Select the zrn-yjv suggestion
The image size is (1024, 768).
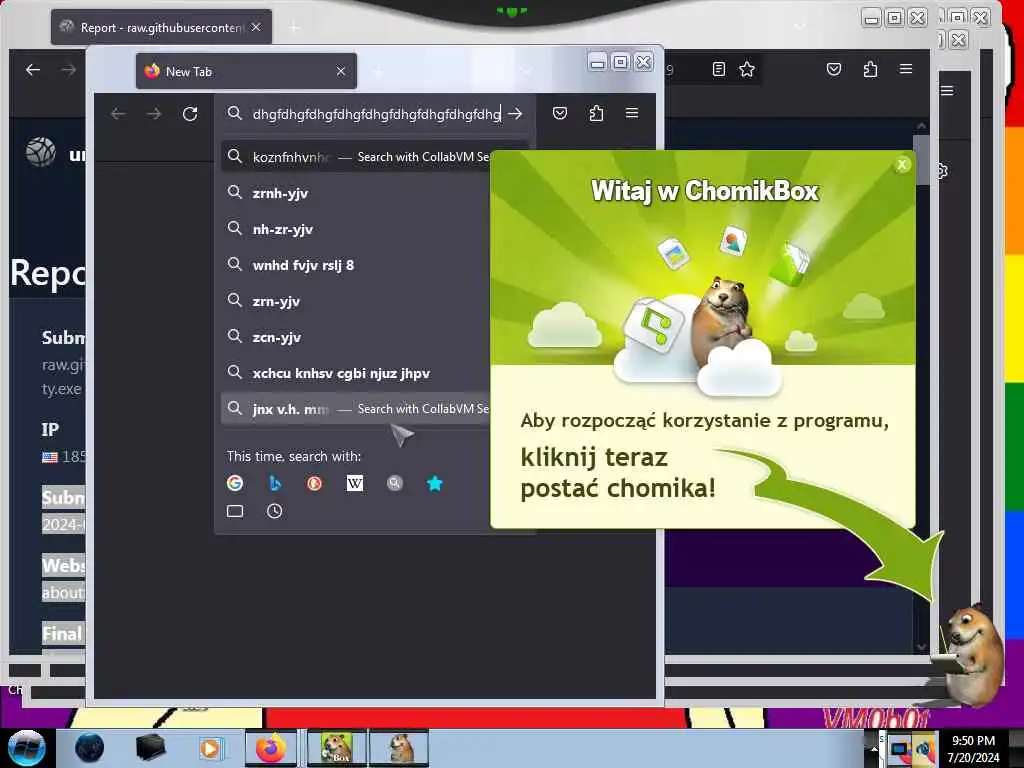tap(357, 301)
